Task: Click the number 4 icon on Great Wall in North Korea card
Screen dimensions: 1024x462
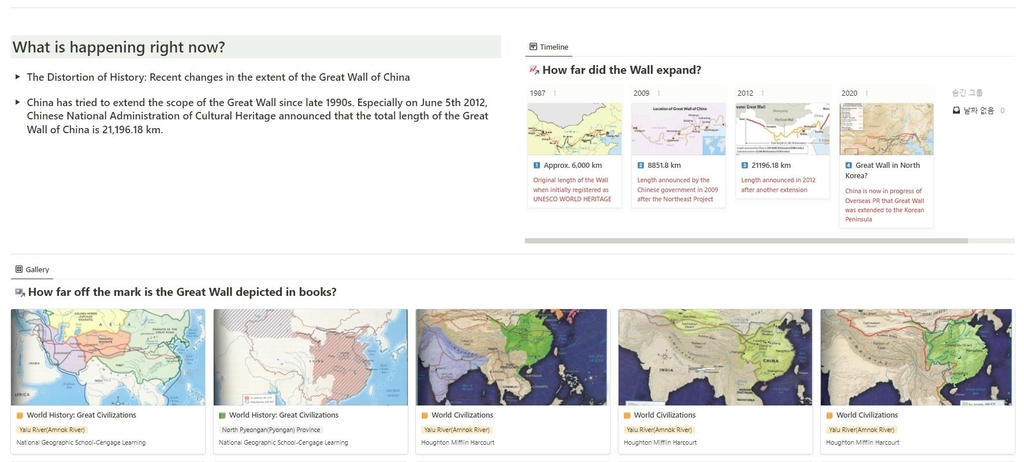Action: pyautogui.click(x=849, y=165)
